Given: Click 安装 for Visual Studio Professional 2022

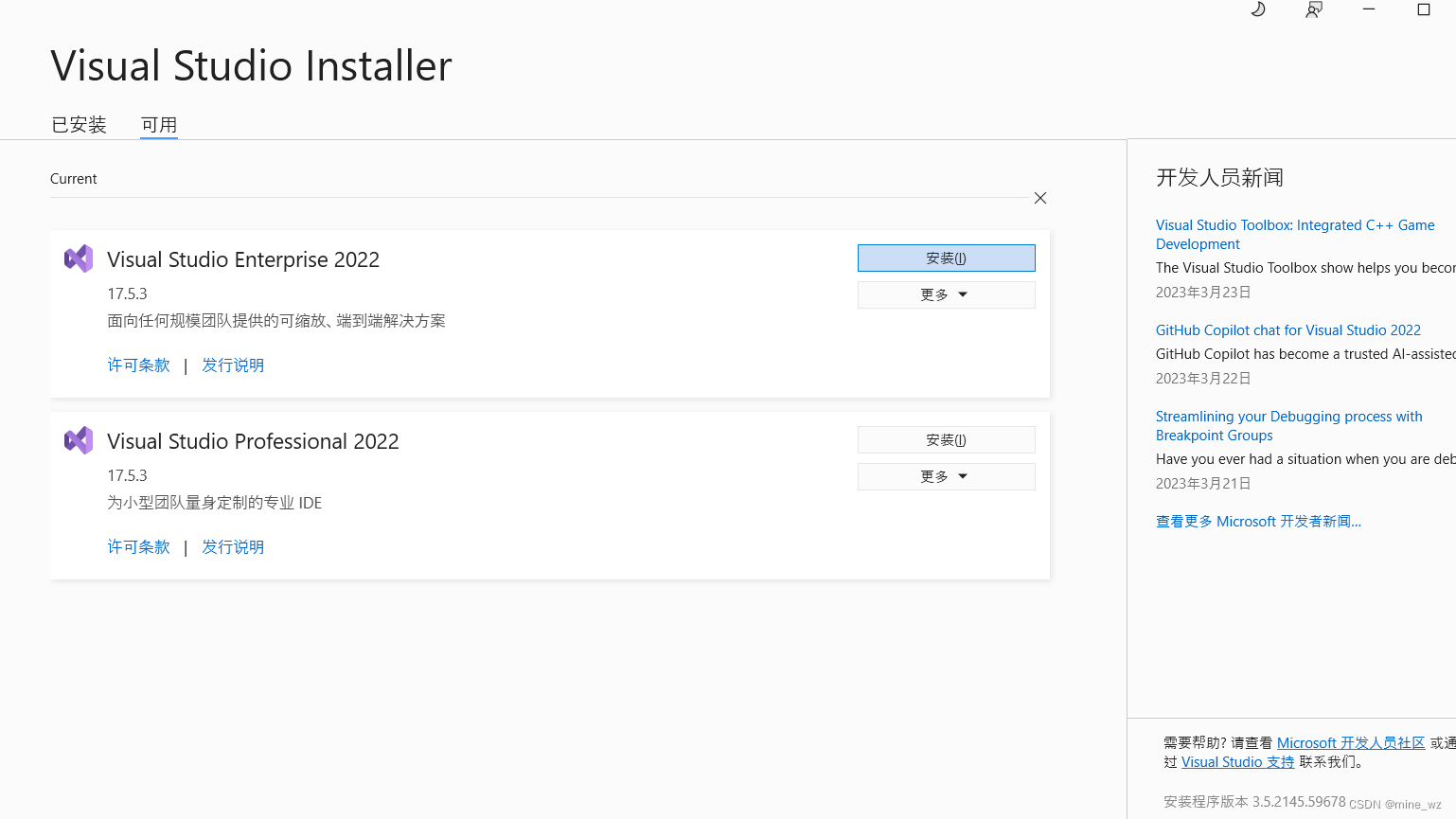Looking at the screenshot, I should tap(946, 439).
